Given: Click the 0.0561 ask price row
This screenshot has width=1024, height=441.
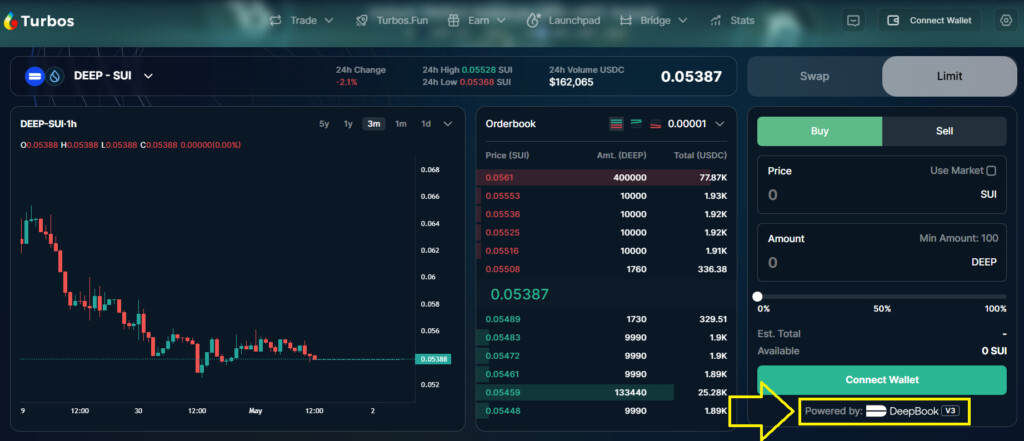Looking at the screenshot, I should 606,178.
